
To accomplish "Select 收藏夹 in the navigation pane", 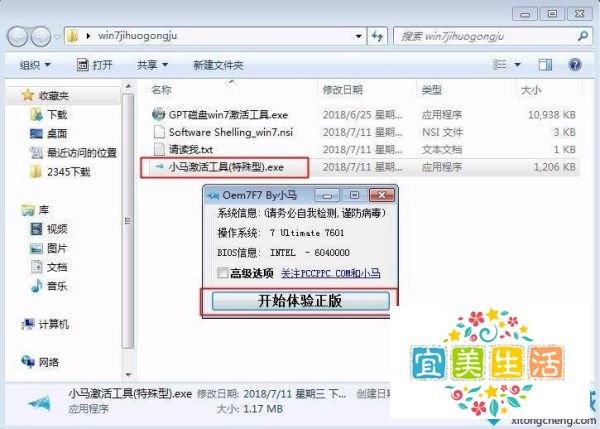I will tap(54, 95).
